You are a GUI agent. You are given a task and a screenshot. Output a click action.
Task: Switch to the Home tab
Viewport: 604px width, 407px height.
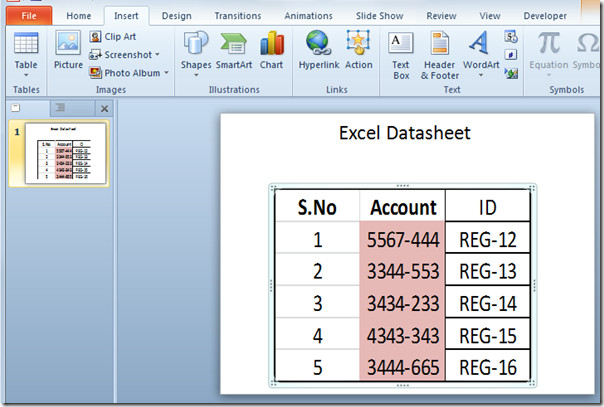coord(79,16)
